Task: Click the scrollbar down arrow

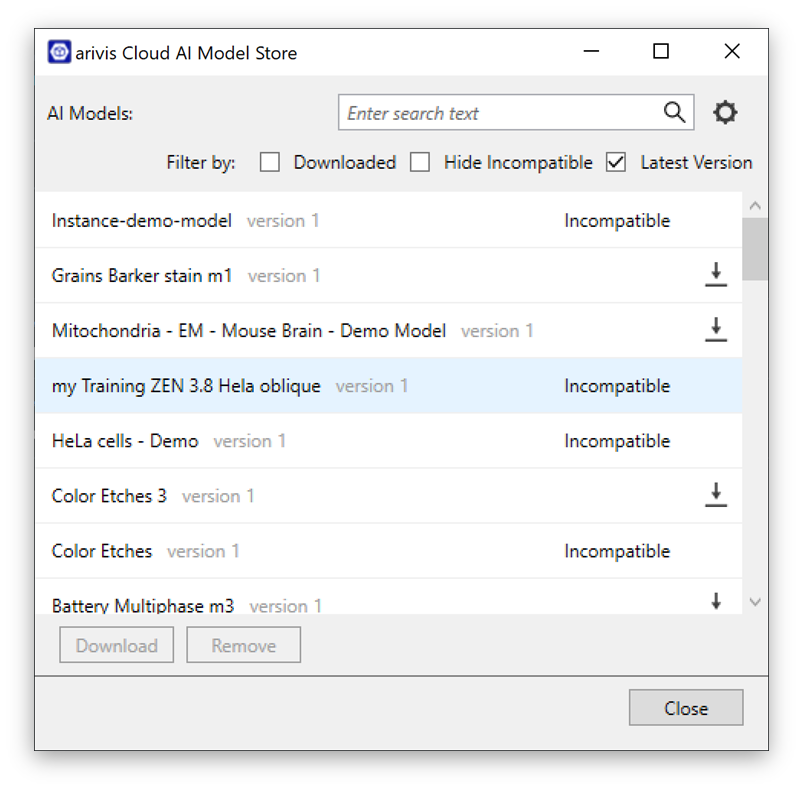Action: point(756,601)
